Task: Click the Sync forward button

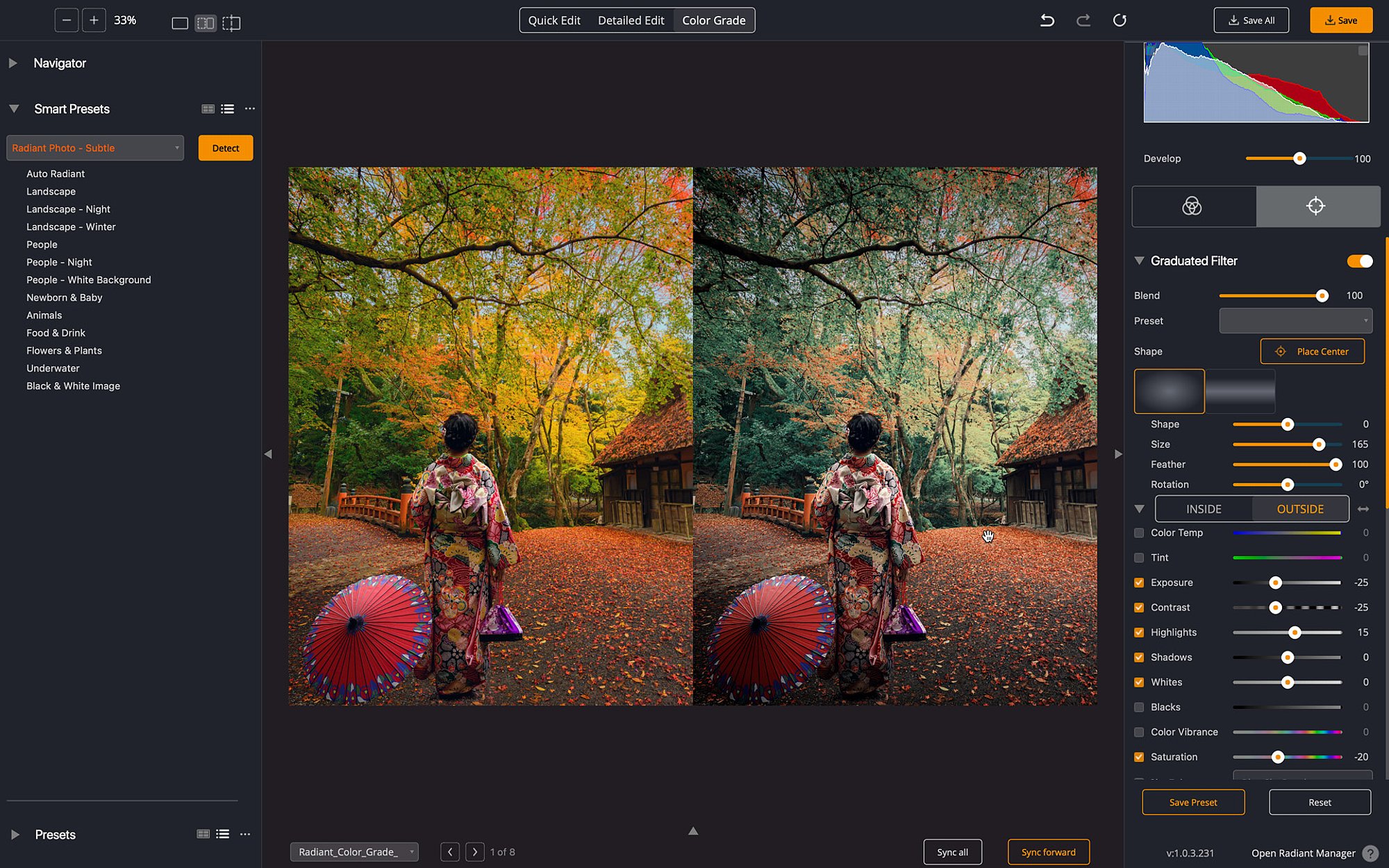Action: [1048, 852]
